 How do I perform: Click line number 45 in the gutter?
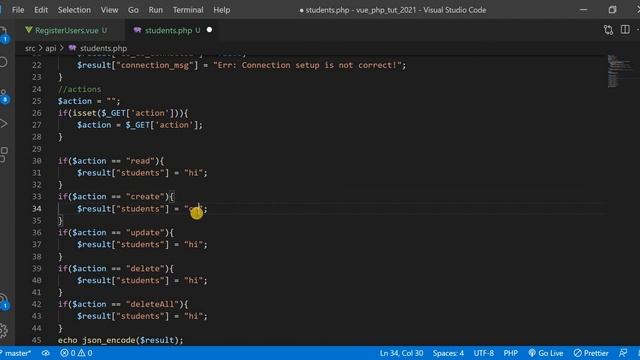tap(37, 340)
